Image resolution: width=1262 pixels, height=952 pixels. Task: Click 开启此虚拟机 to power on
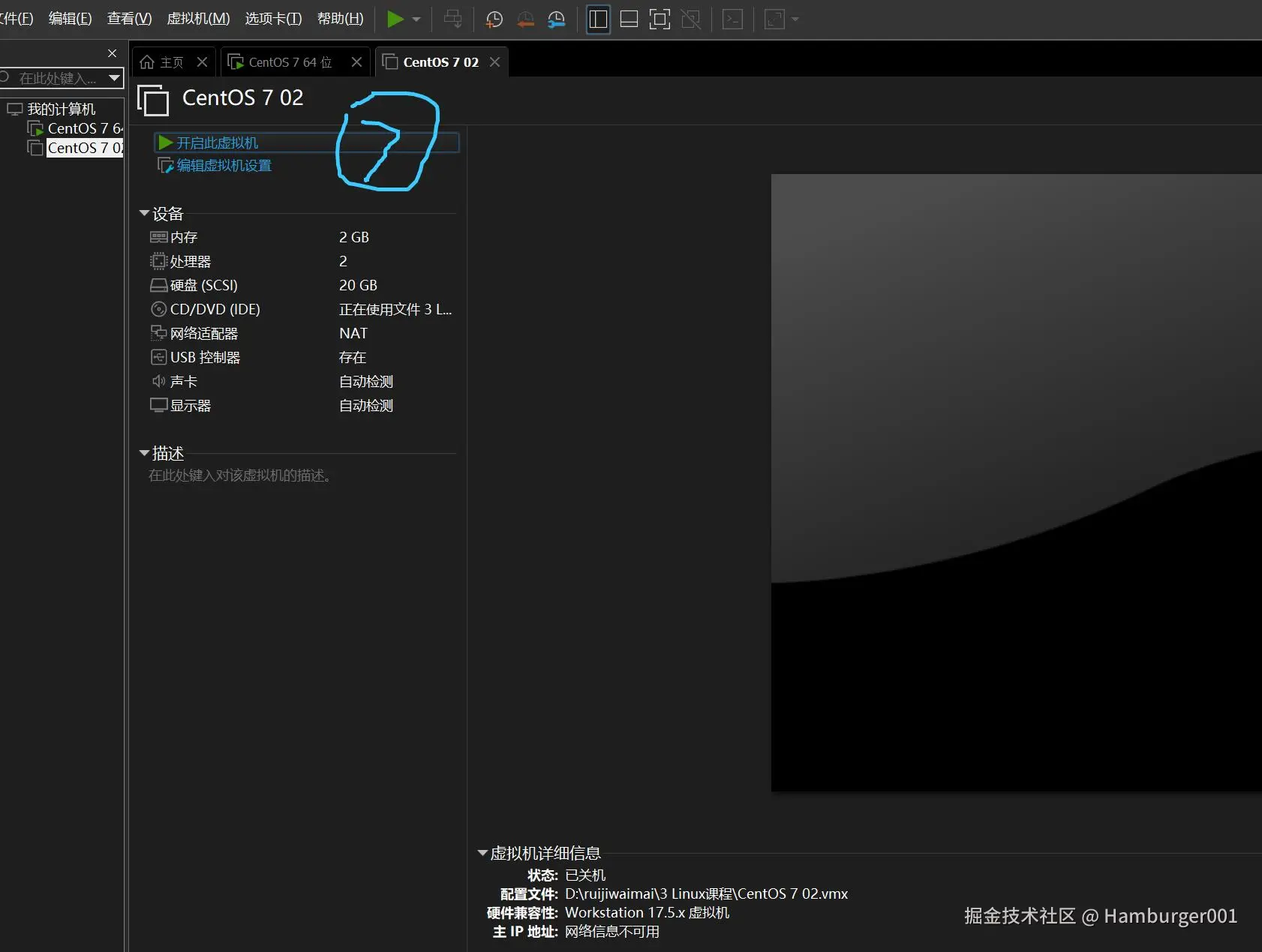[x=218, y=142]
